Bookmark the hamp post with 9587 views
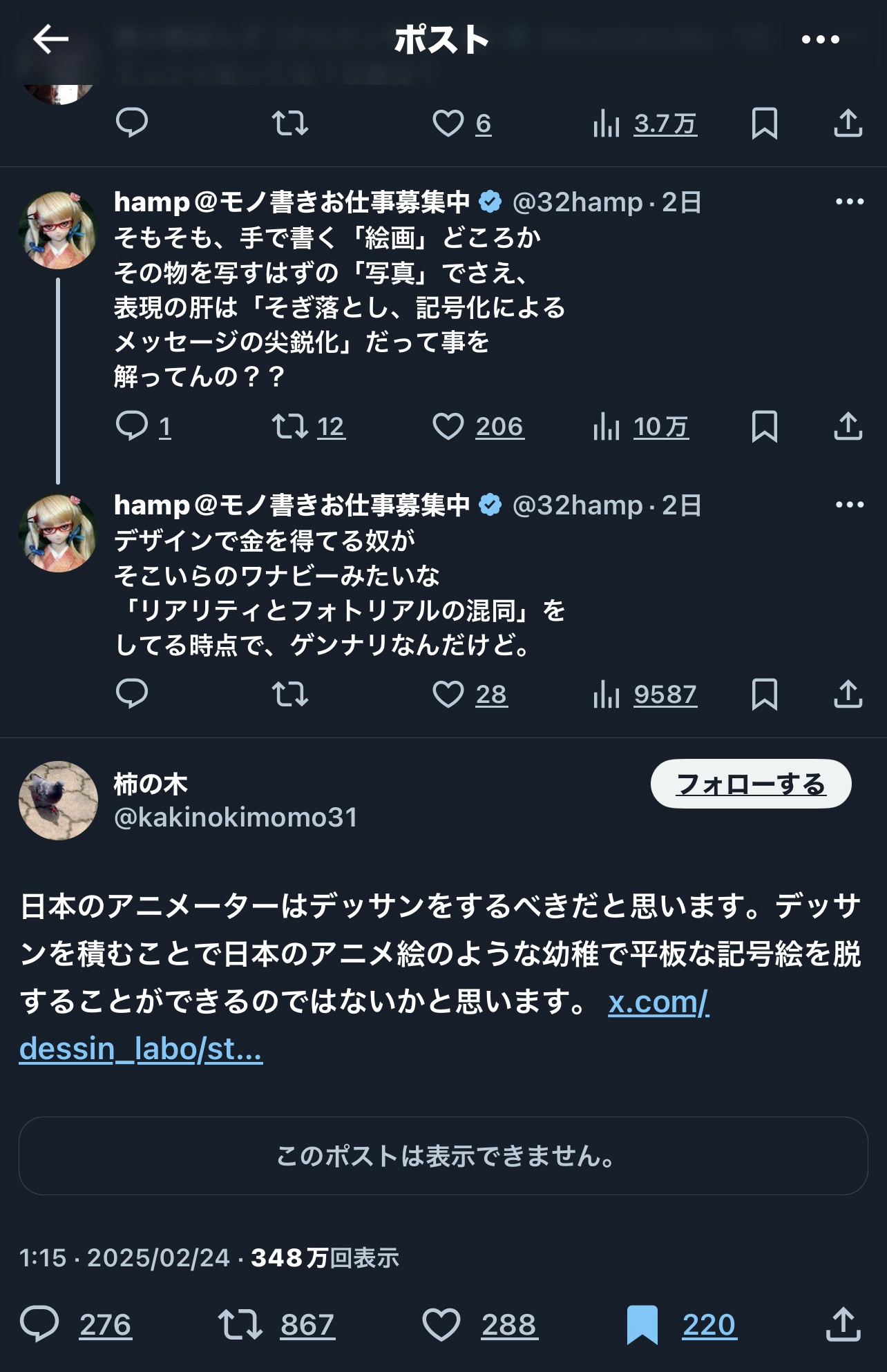887x1372 pixels. click(764, 694)
